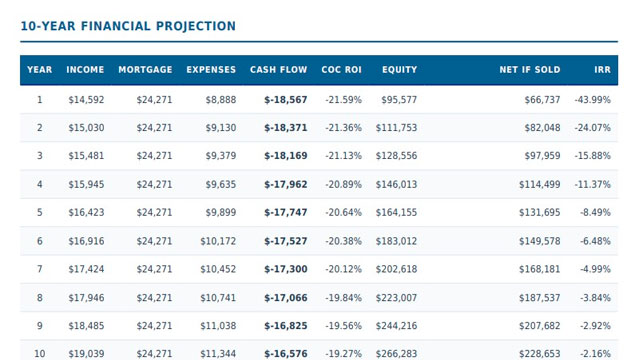Click year 4 net if sold $114,499
640x360 pixels.
(x=539, y=184)
